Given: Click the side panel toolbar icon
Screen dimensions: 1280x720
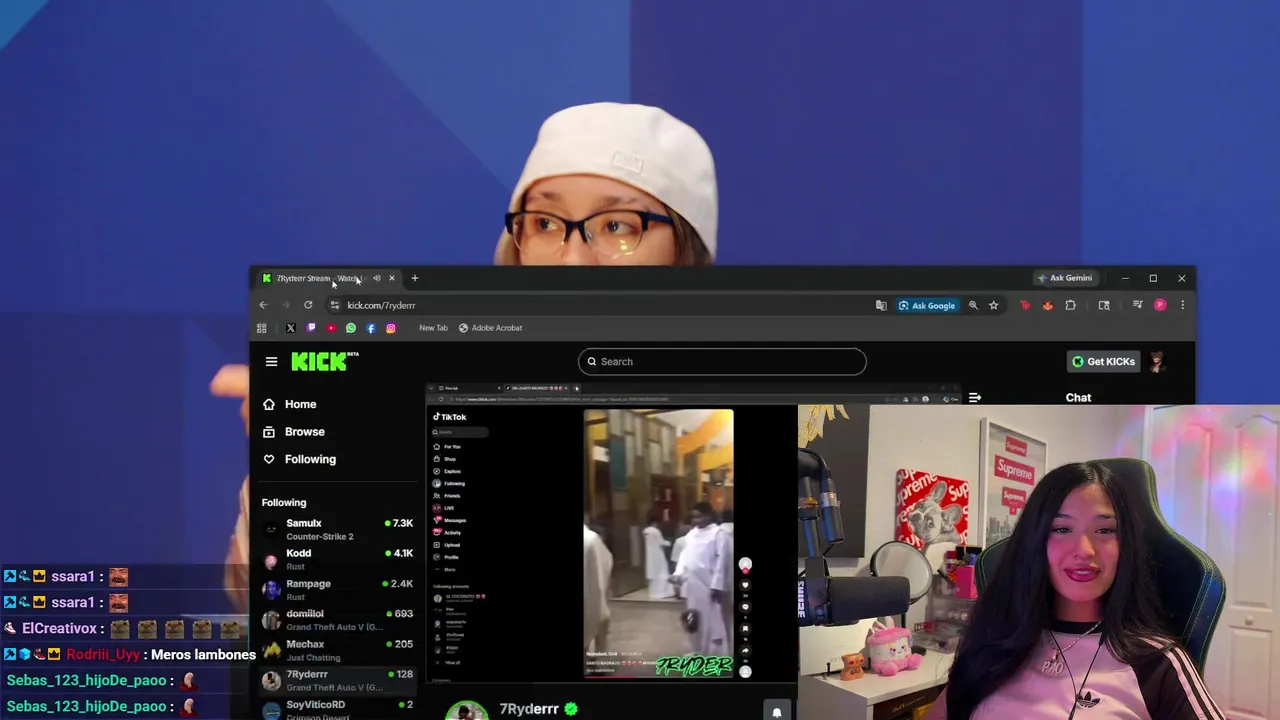Looking at the screenshot, I should [x=1104, y=305].
